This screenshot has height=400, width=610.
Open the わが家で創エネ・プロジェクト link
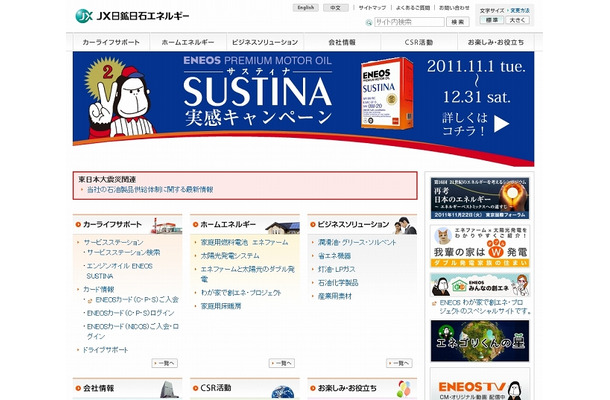[240, 293]
